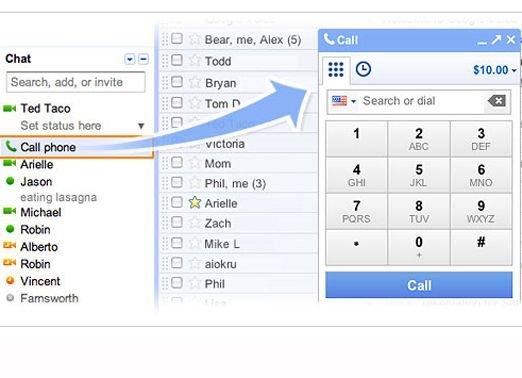This screenshot has width=522, height=378.
Task: Pop out the Call window arrow icon
Action: coord(496,40)
